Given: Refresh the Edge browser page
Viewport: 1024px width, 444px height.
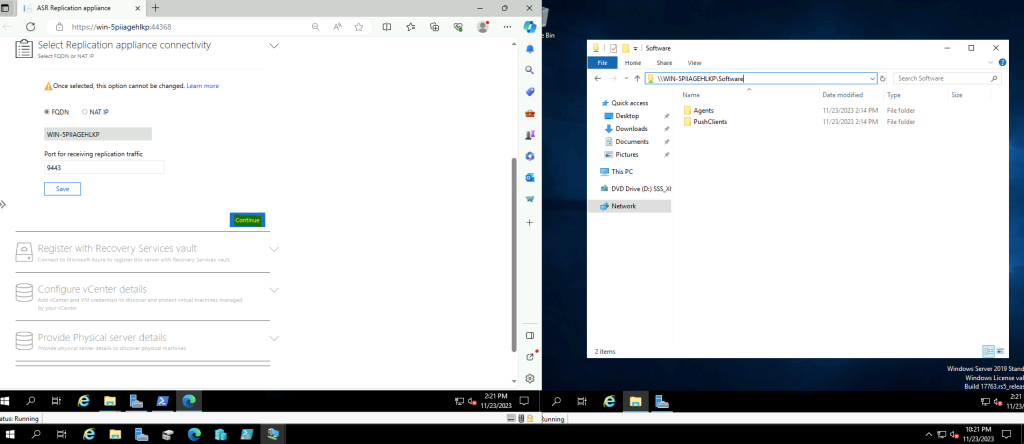Looking at the screenshot, I should point(30,27).
